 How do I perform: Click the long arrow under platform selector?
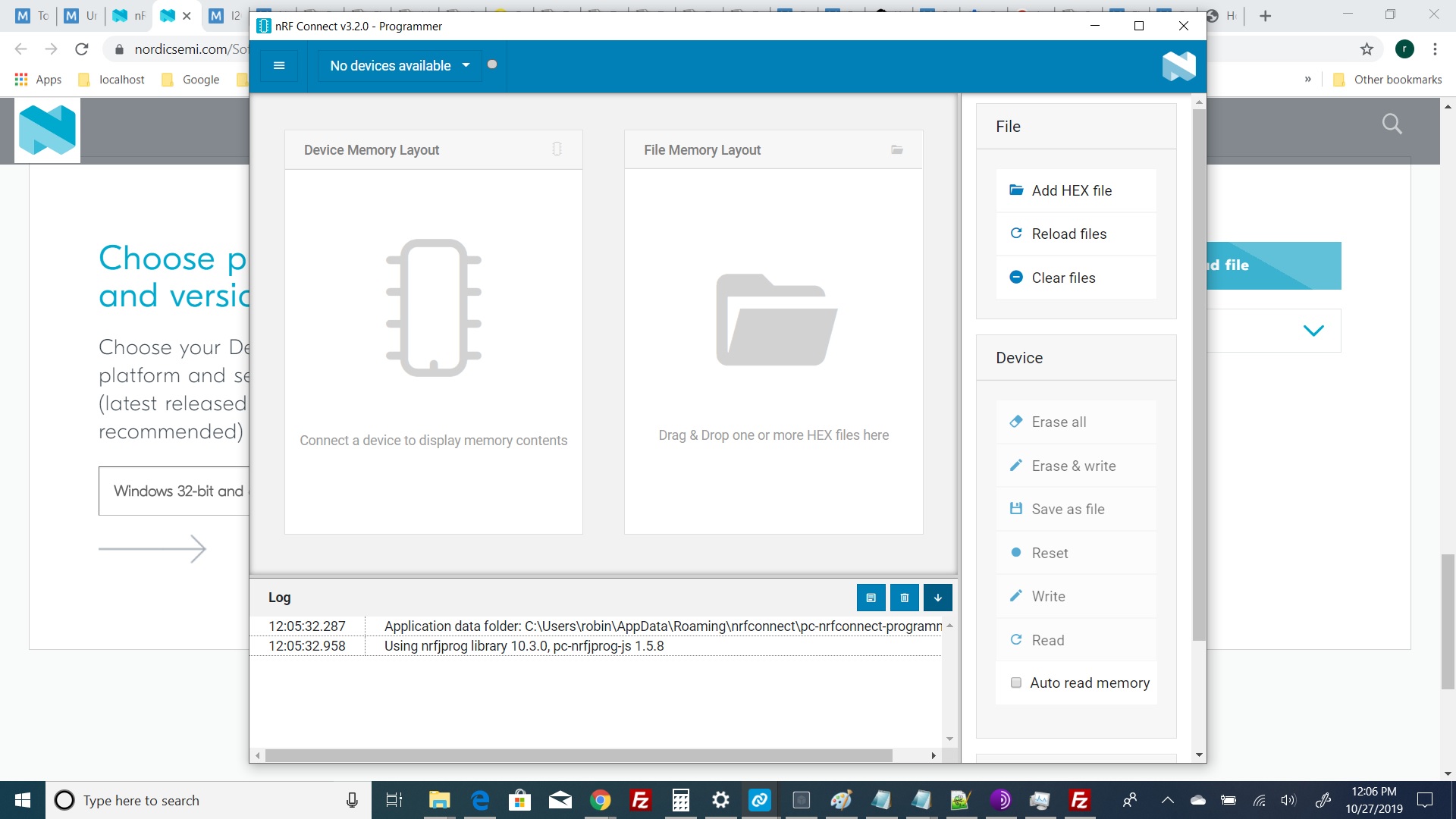click(152, 548)
